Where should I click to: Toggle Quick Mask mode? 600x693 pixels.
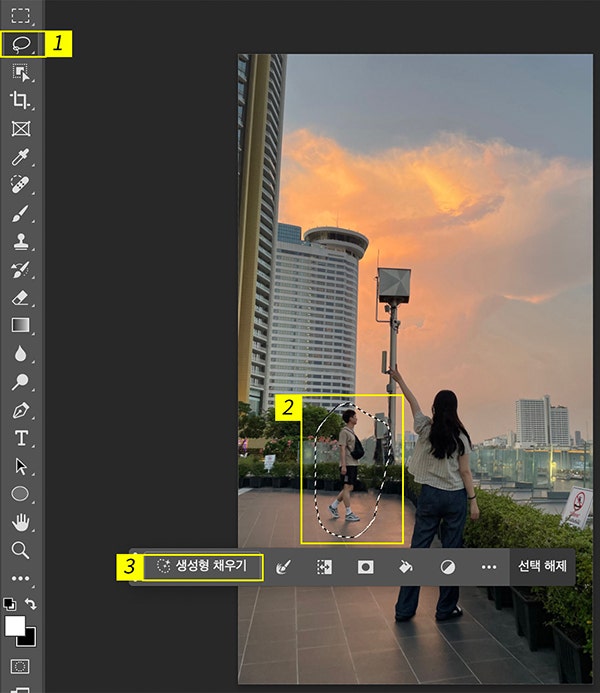point(20,666)
